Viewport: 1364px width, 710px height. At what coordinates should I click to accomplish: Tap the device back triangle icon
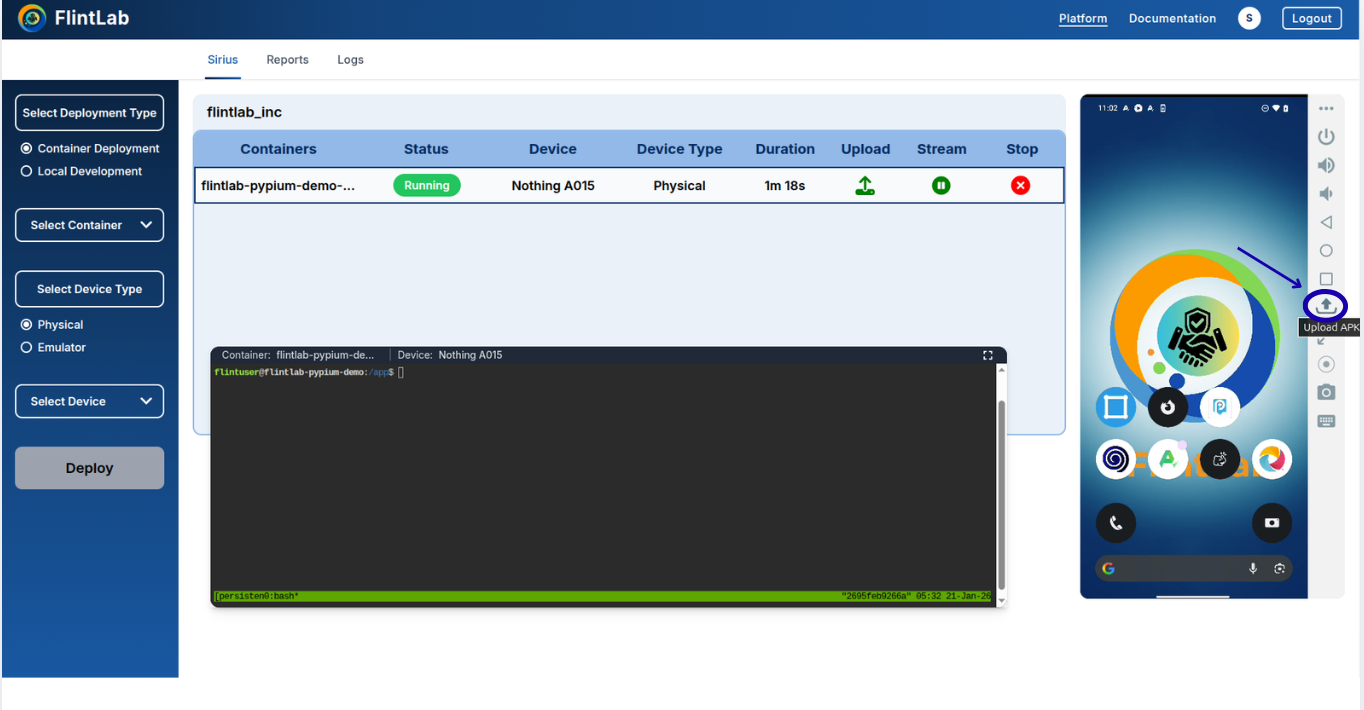pyautogui.click(x=1326, y=222)
